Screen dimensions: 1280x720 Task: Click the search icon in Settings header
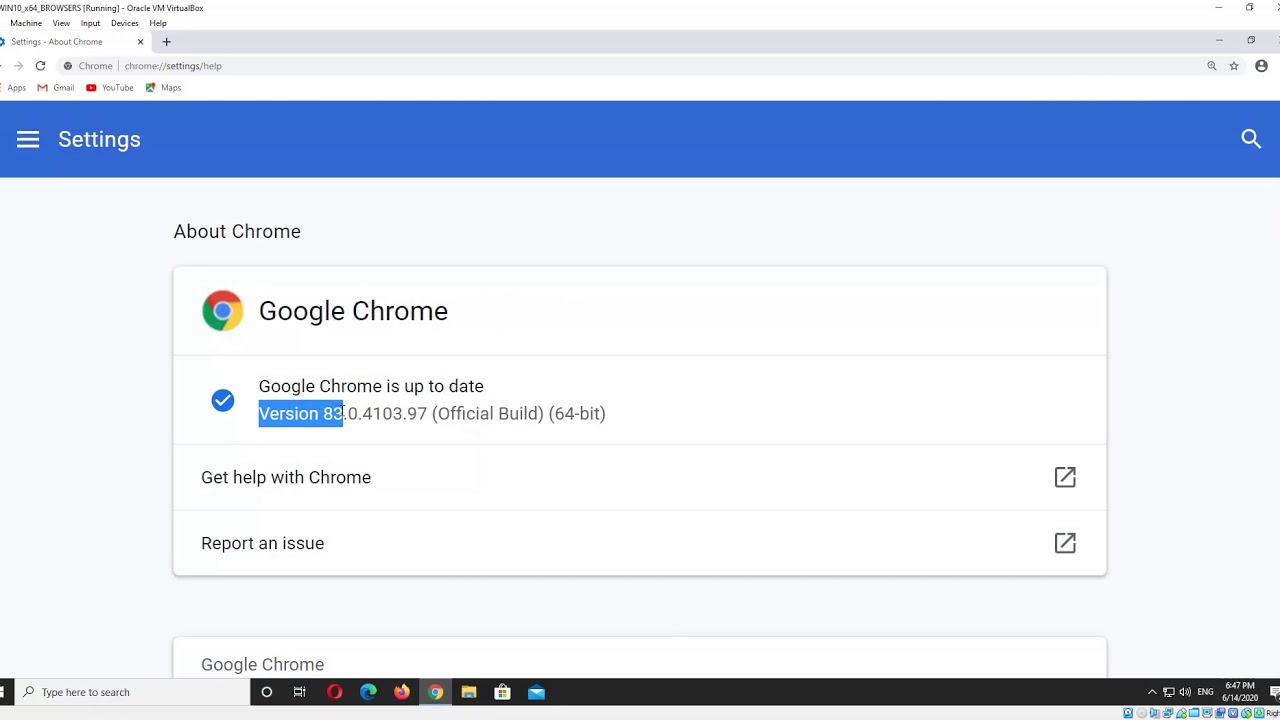click(1251, 139)
